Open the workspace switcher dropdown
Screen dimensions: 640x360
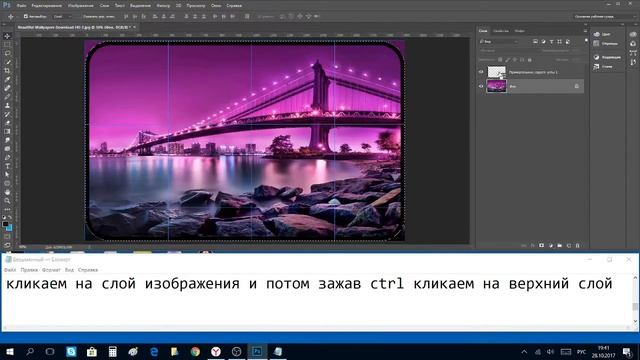[605, 16]
